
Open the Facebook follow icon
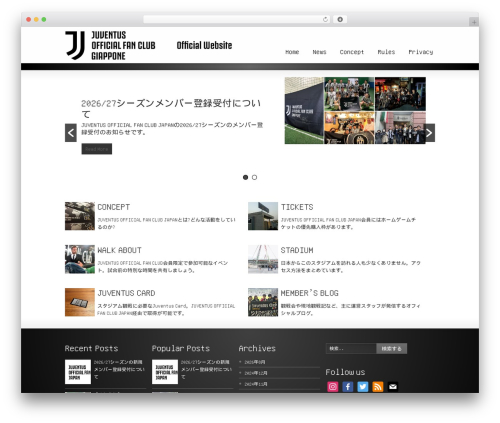[x=348, y=386]
